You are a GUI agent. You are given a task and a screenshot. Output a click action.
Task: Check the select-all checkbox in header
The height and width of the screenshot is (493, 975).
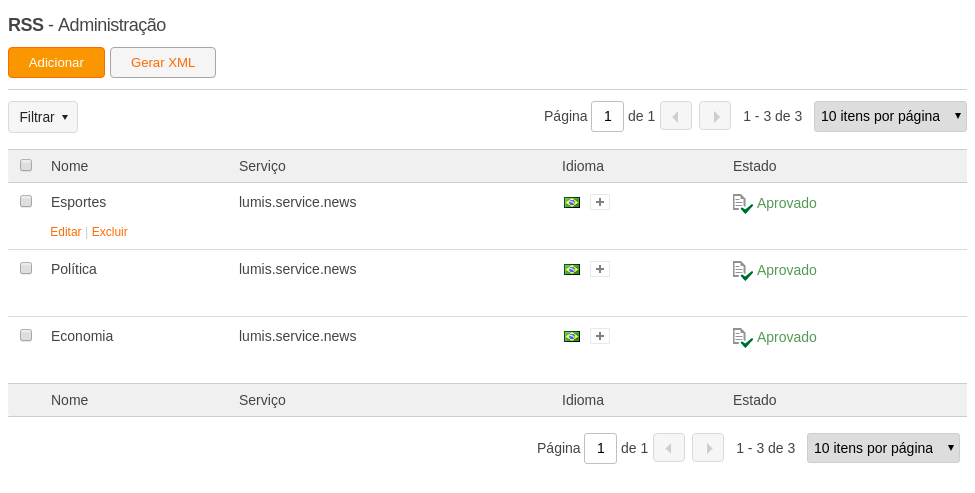coord(25,165)
